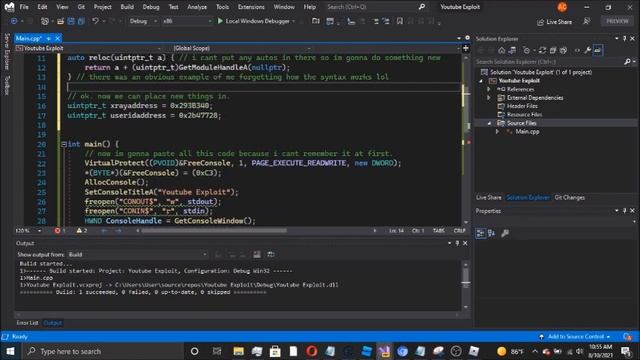640x360 pixels.
Task: Click the main Search (Ctrl+Q) box
Action: (376, 7)
